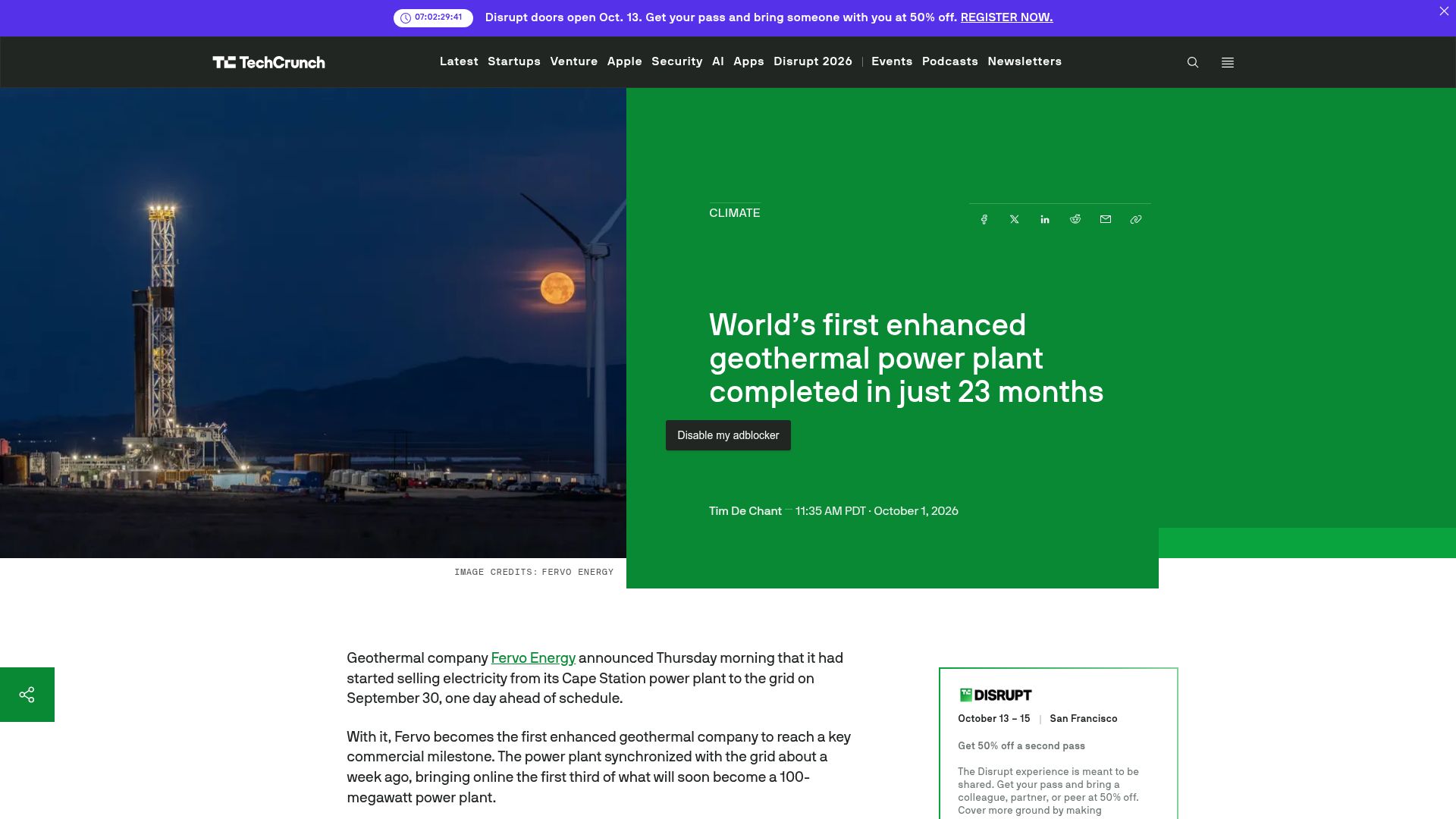Share article on X
1456x819 pixels.
point(1015,219)
